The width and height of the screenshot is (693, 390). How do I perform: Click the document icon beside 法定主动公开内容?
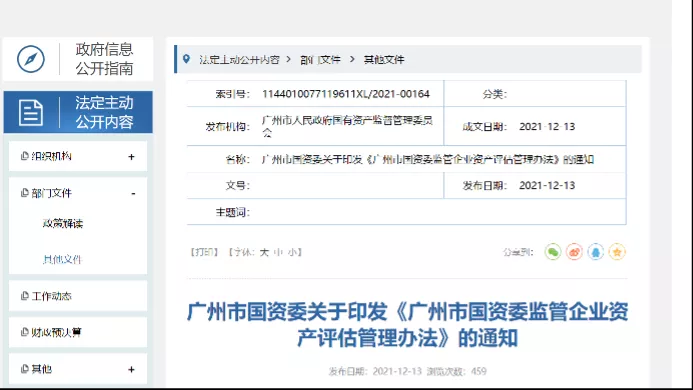[31, 112]
